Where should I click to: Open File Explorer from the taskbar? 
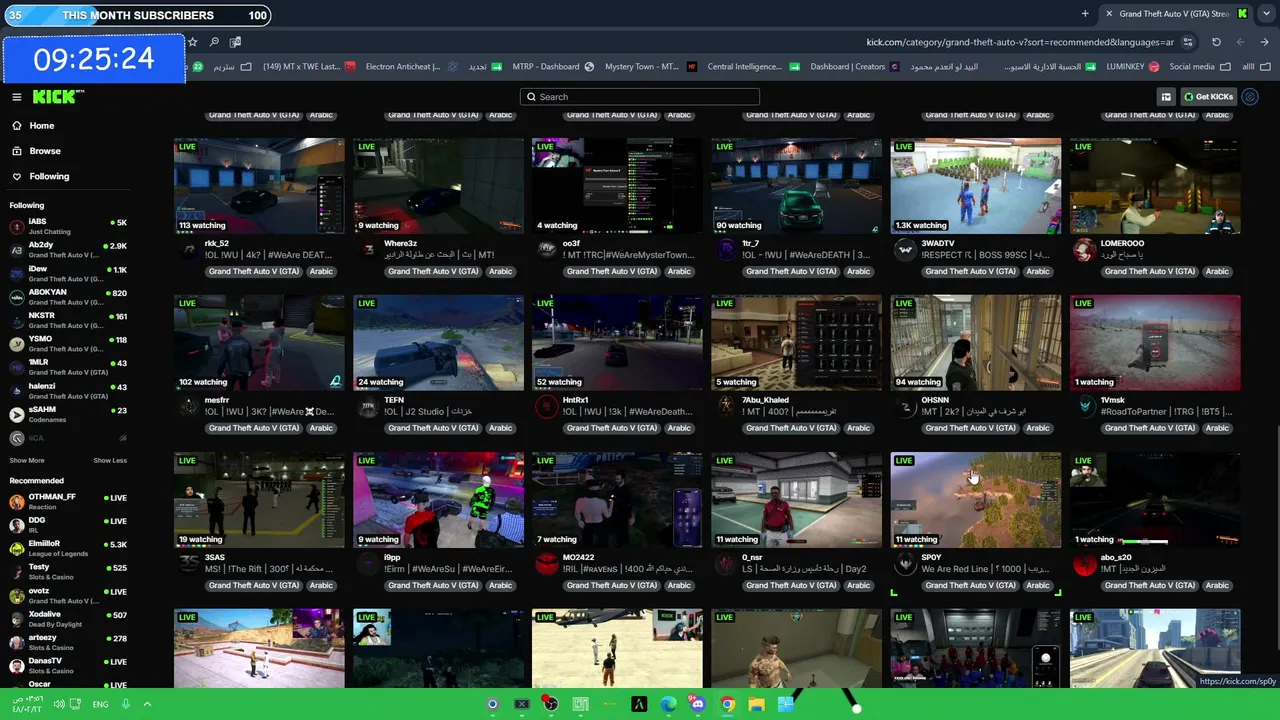pyautogui.click(x=757, y=704)
